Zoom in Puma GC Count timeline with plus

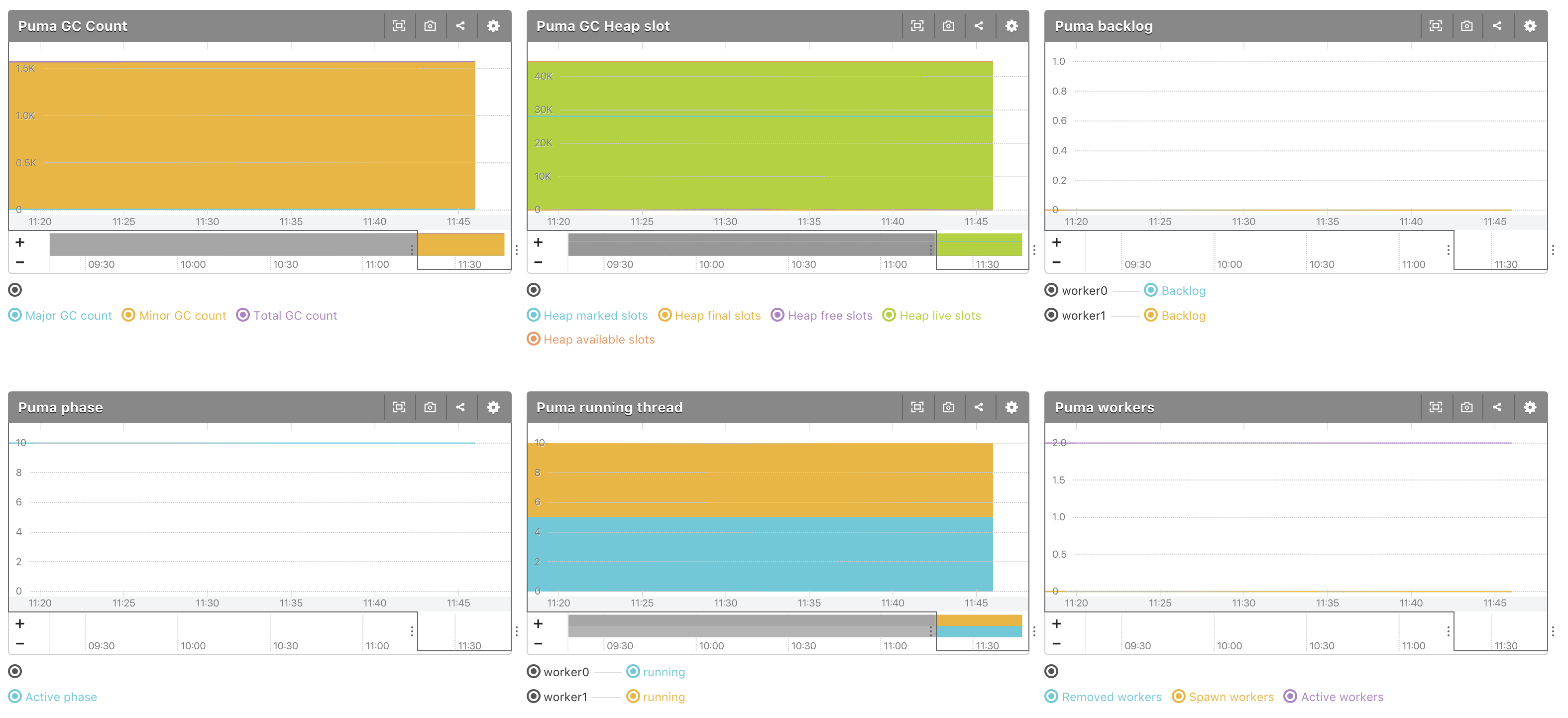coord(20,242)
